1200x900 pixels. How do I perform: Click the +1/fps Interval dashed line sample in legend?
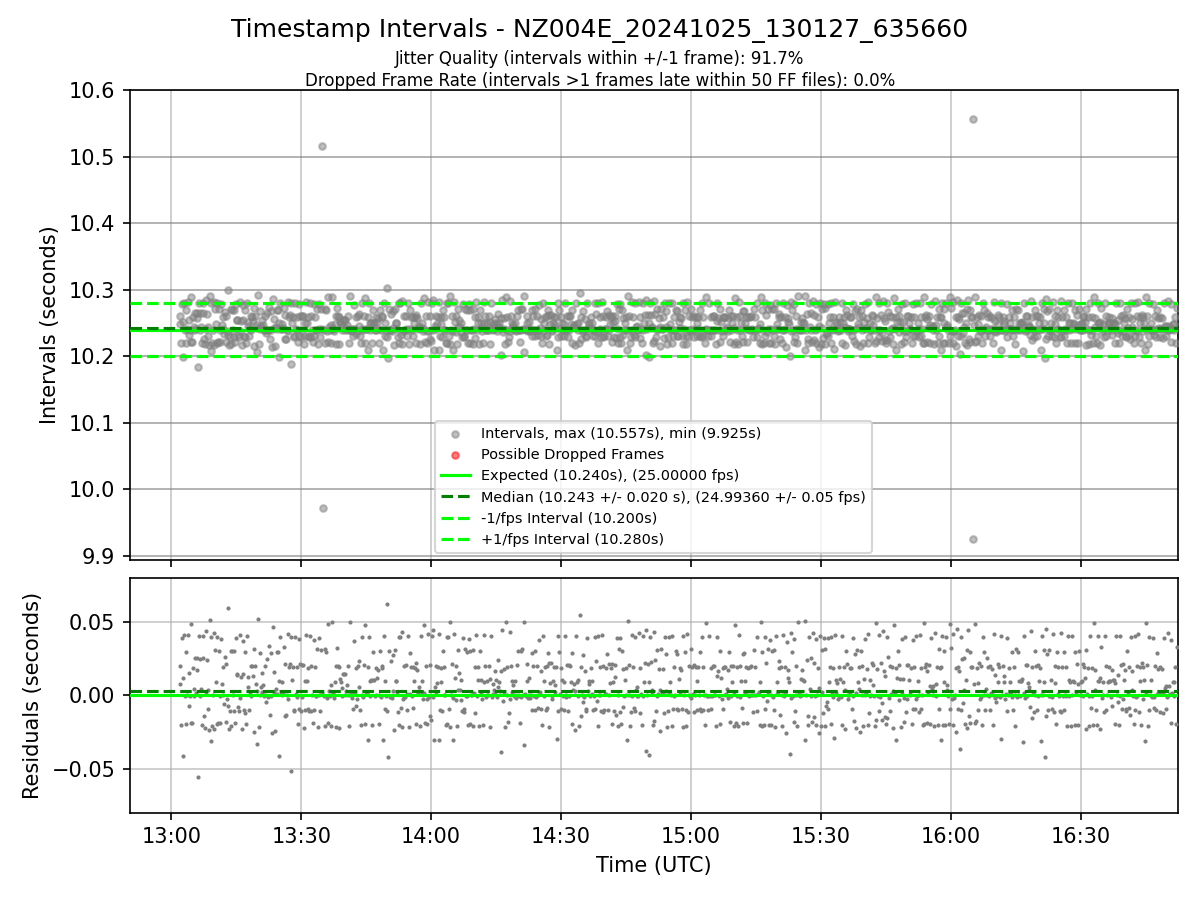[456, 539]
